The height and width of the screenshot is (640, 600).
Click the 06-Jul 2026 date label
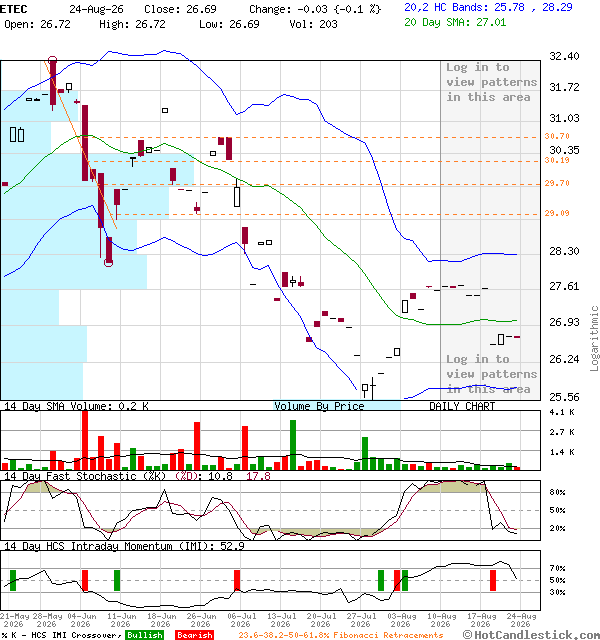(241, 620)
